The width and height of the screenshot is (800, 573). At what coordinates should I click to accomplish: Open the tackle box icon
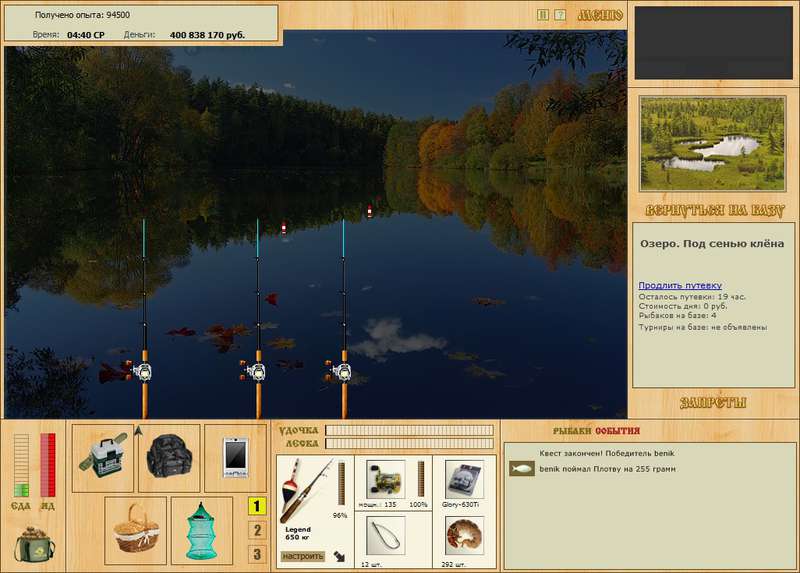(x=103, y=458)
